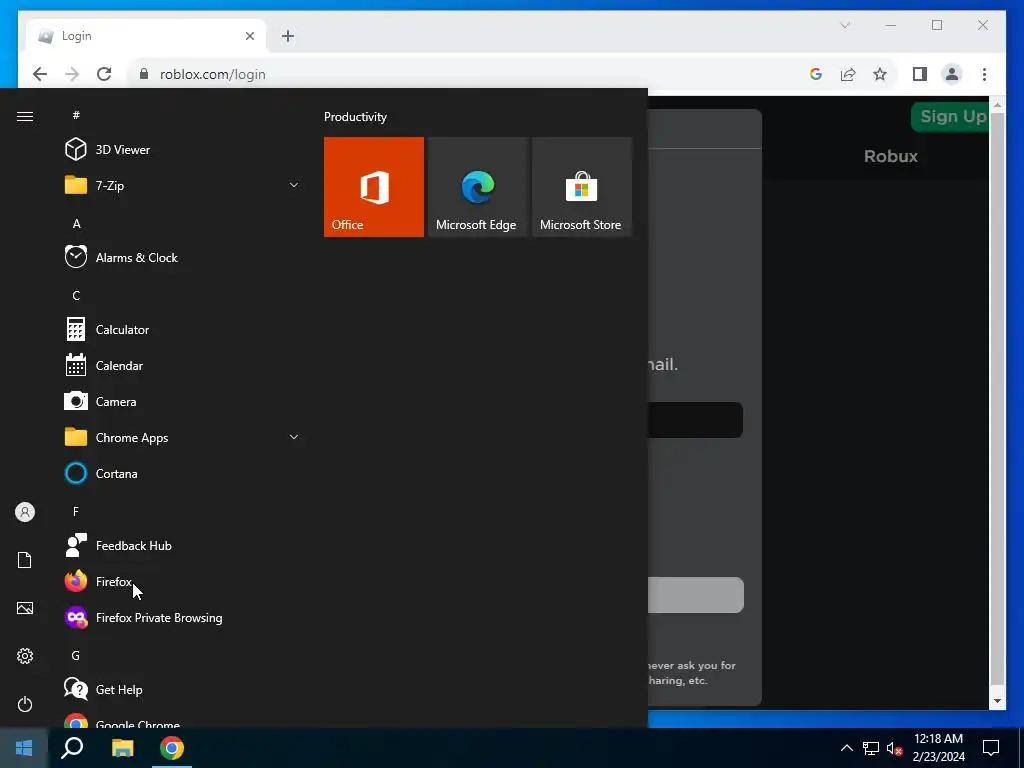Open Feedback Hub

click(x=183, y=545)
